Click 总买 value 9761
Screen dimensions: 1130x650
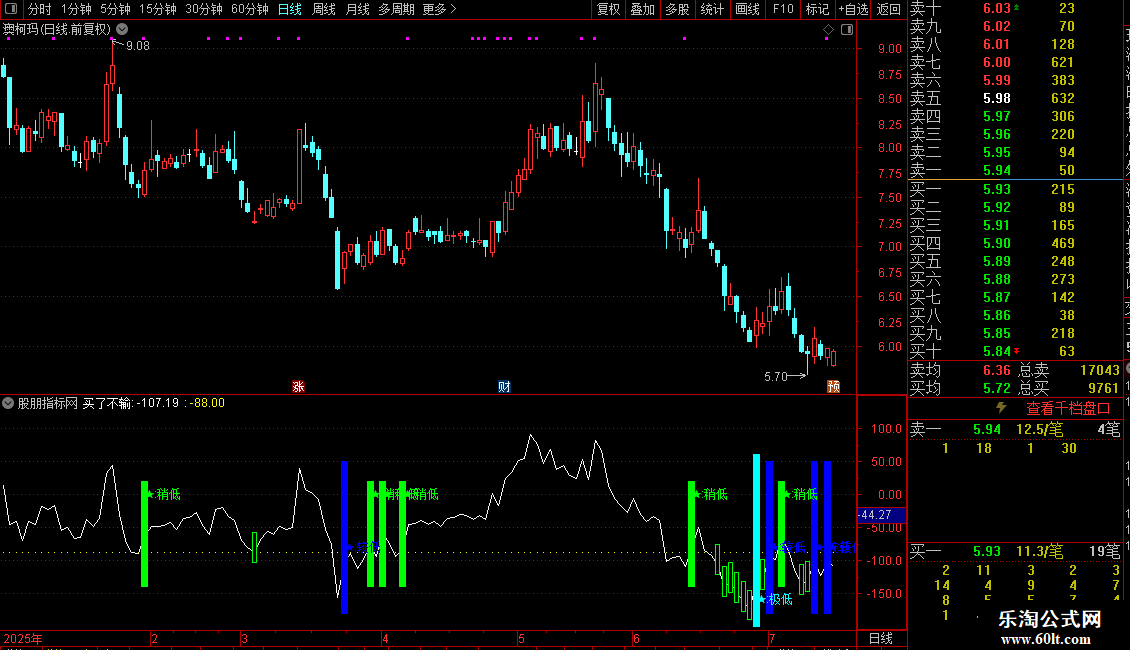[x=1103, y=388]
